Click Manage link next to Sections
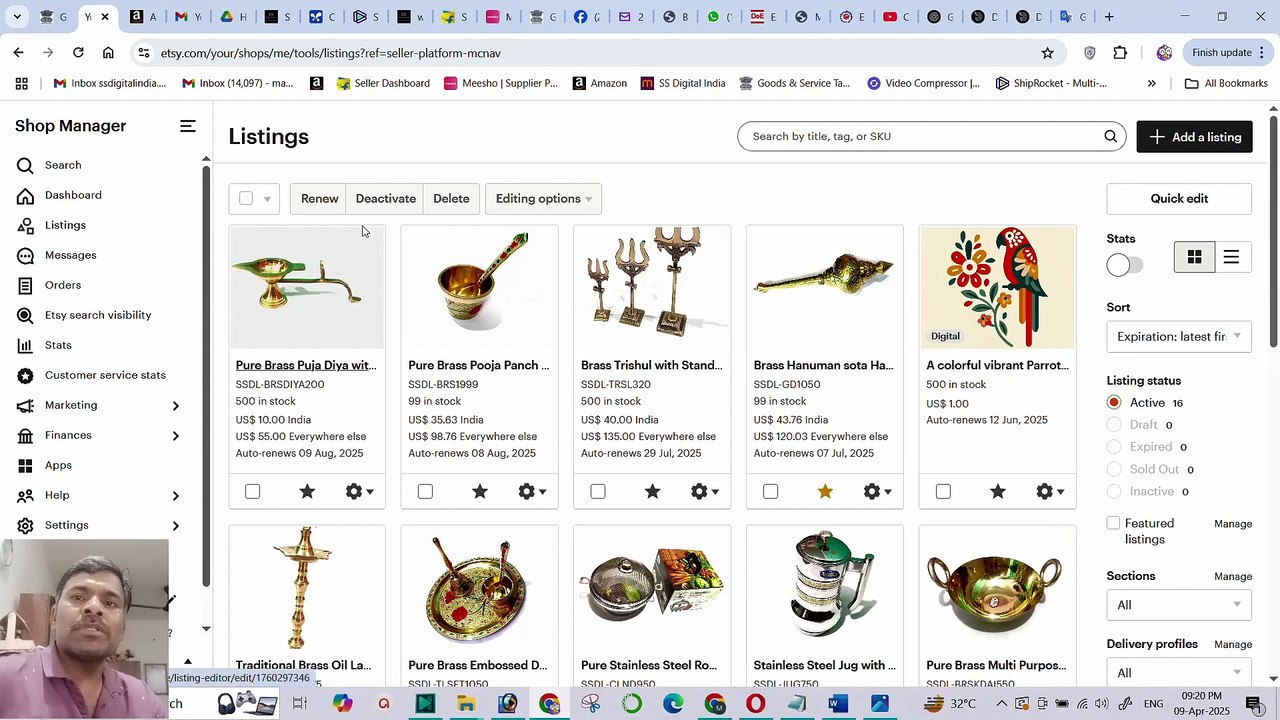The width and height of the screenshot is (1280, 720). (1233, 576)
